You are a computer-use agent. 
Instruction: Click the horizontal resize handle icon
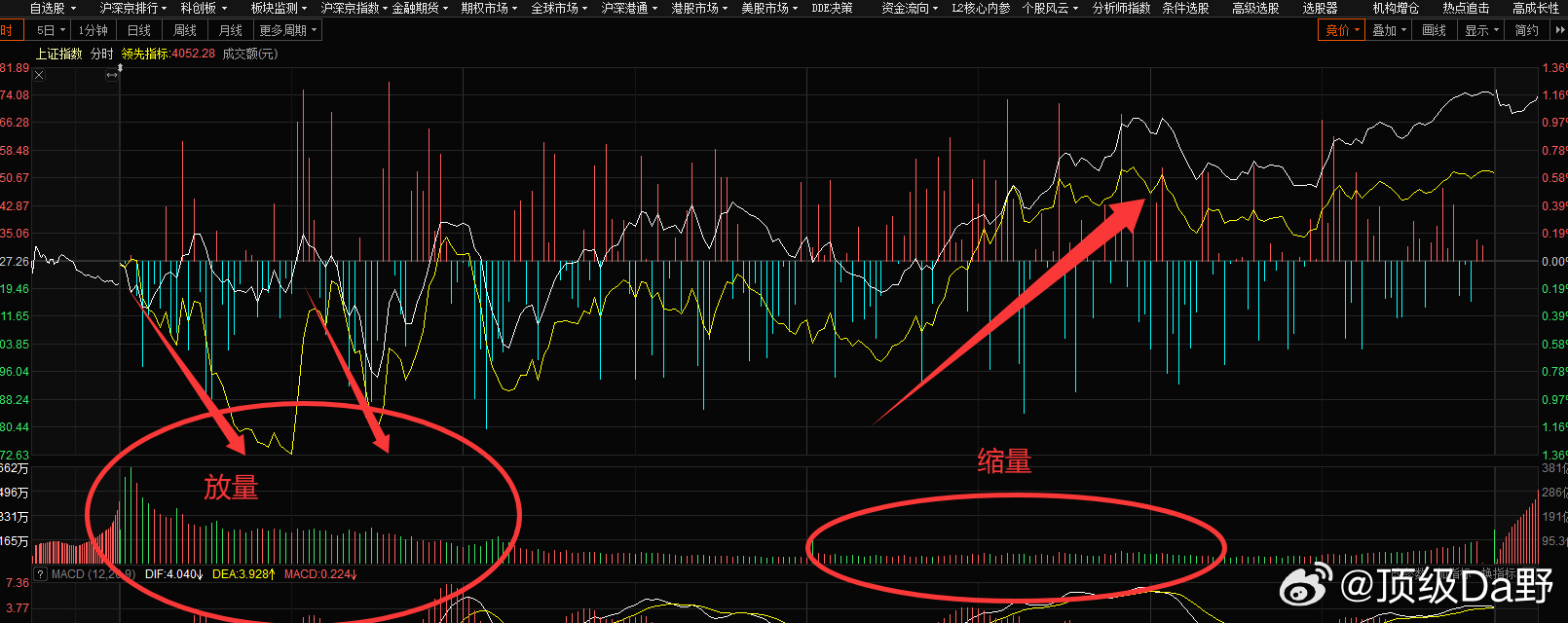pyautogui.click(x=112, y=74)
